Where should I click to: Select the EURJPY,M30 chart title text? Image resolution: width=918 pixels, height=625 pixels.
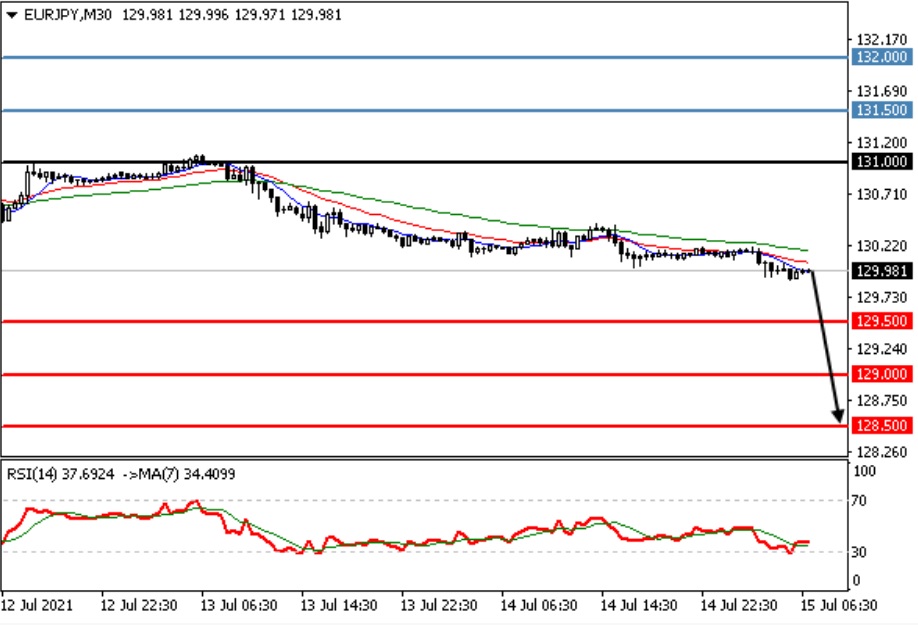click(x=68, y=15)
